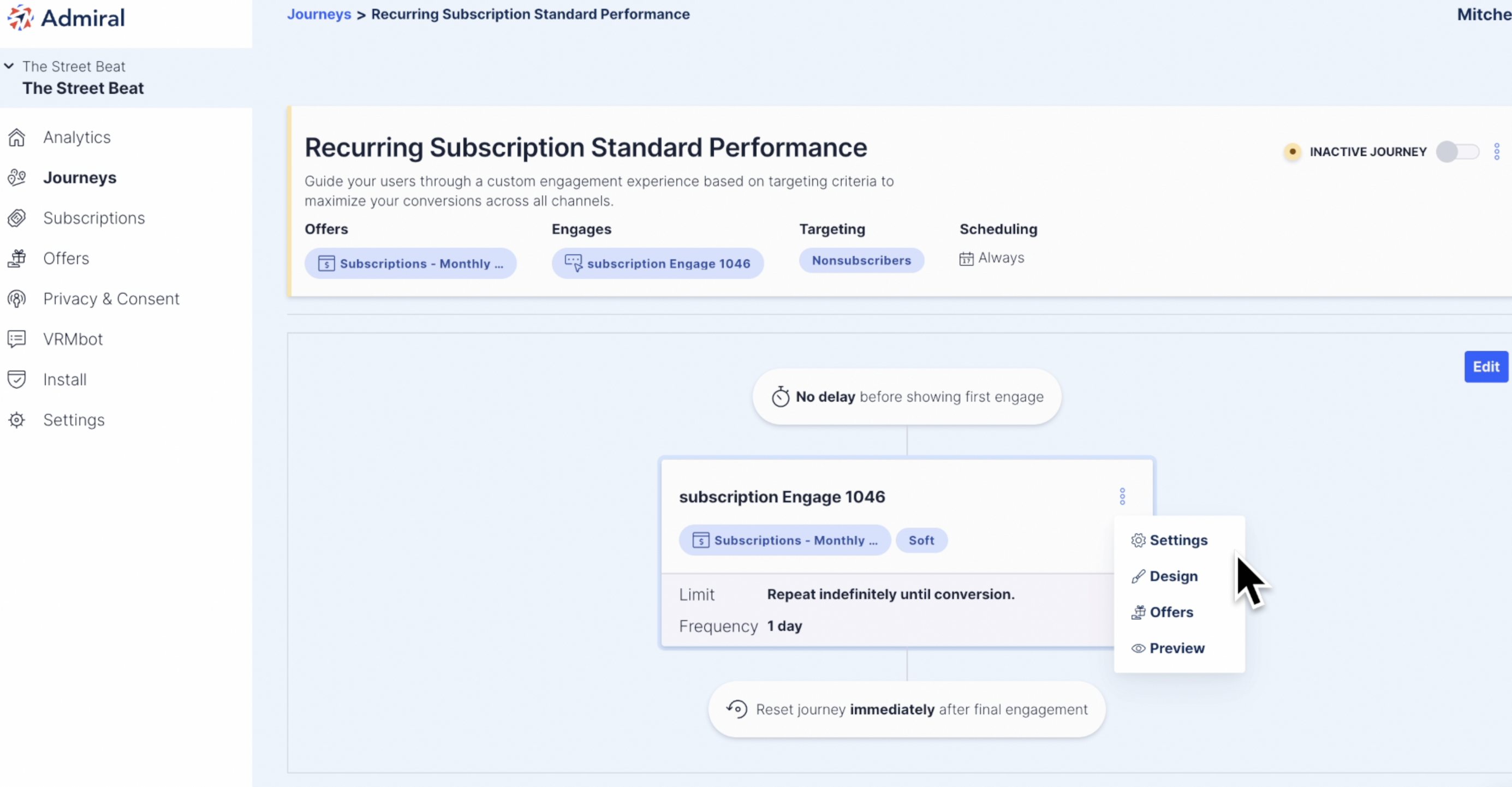Click Subscriptions - Monthly chip under Offers
Viewport: 1512px width, 787px height.
(x=410, y=264)
